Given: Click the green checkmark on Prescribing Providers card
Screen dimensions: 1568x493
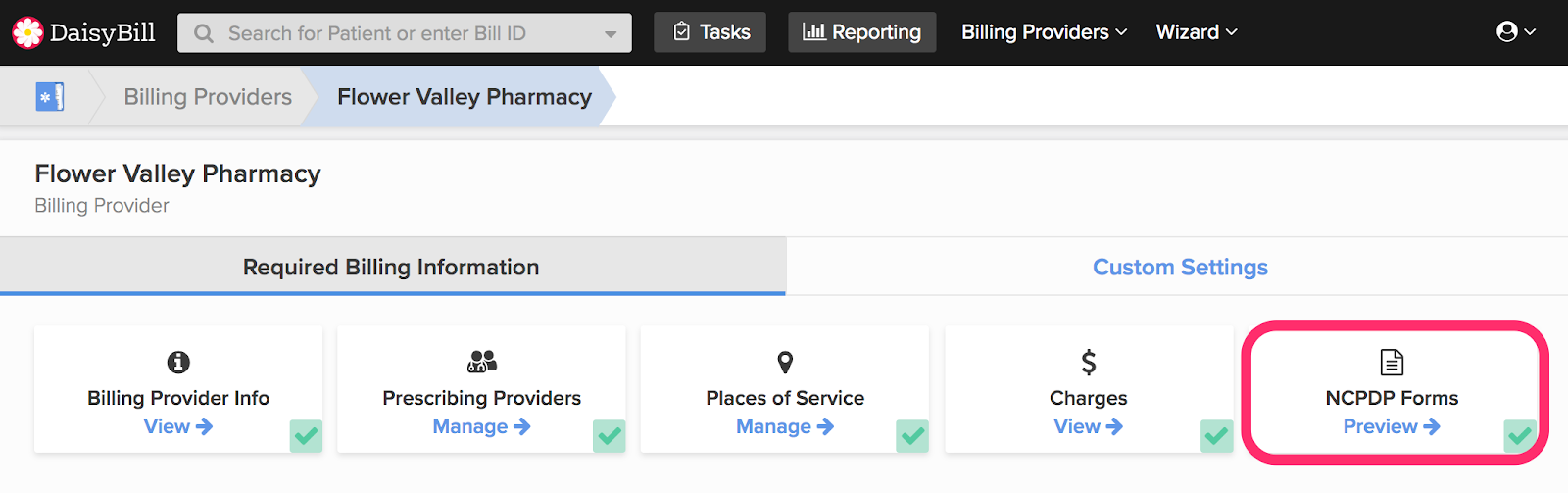Looking at the screenshot, I should 610,435.
